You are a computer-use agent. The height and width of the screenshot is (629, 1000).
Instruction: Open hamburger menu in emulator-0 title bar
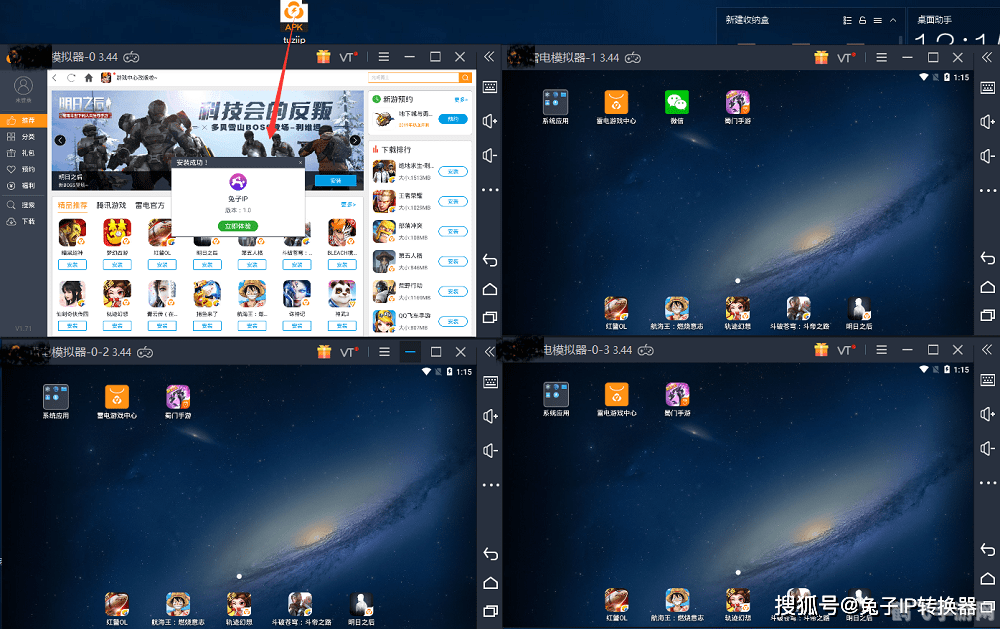click(x=383, y=57)
